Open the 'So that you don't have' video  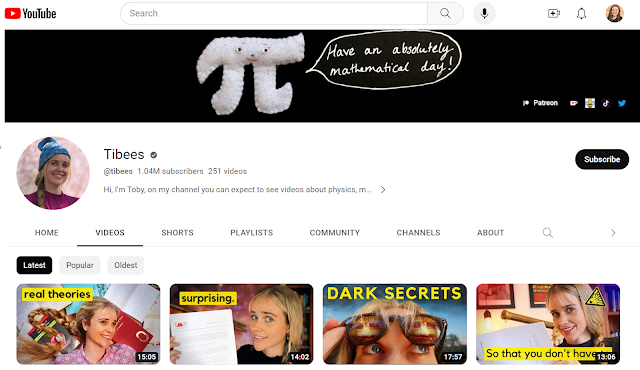click(x=548, y=324)
